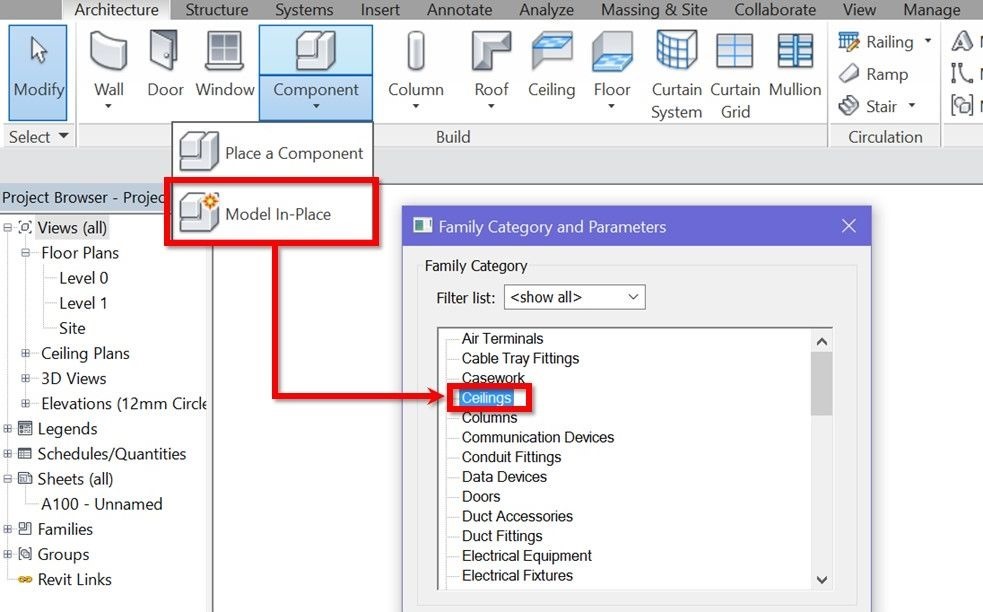Image resolution: width=983 pixels, height=612 pixels.
Task: Go to the Analyze tab
Action: pos(546,9)
